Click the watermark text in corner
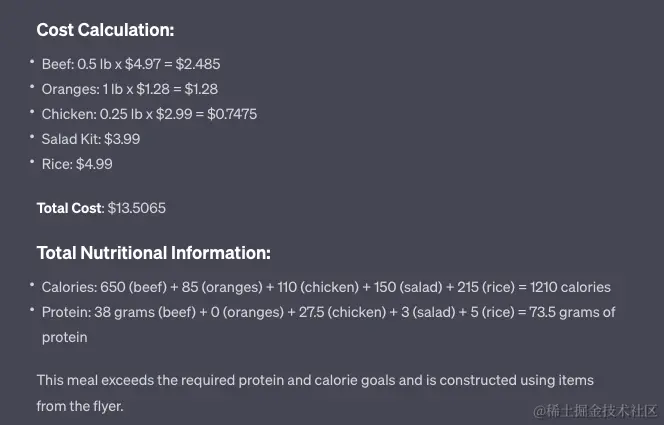664x425 pixels. [595, 411]
